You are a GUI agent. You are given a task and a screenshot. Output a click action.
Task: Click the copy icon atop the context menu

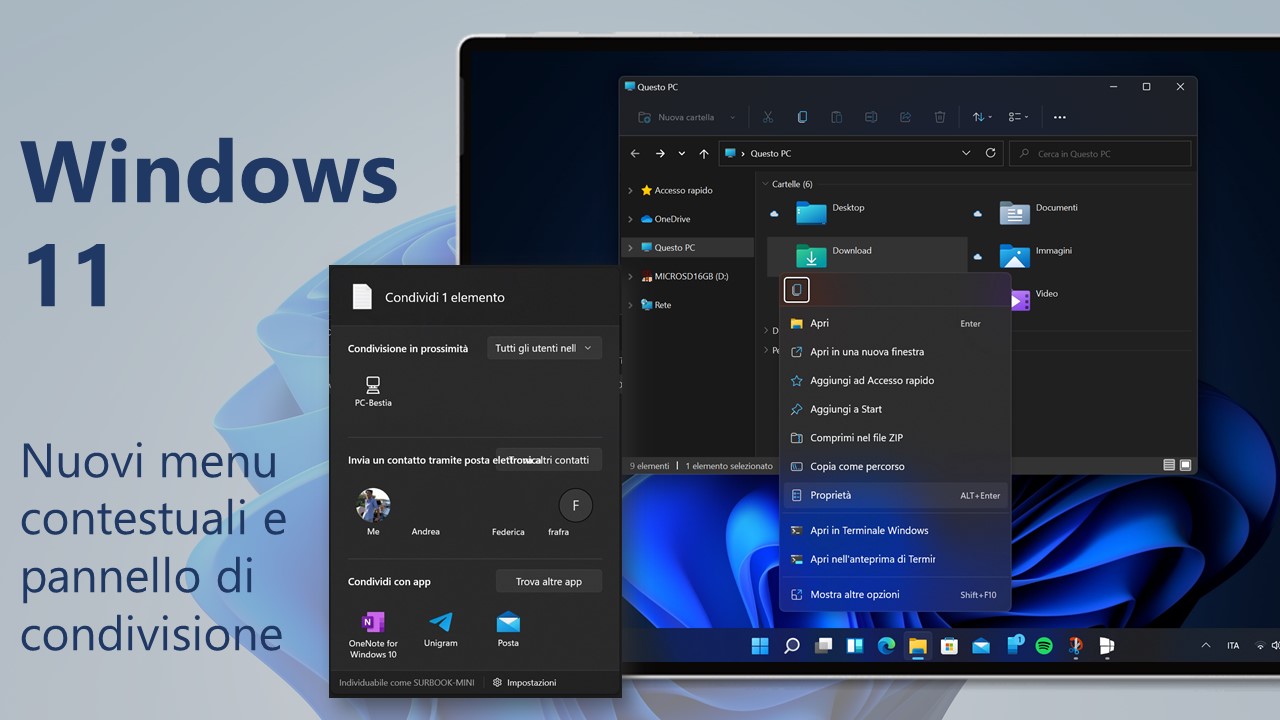pyautogui.click(x=797, y=290)
